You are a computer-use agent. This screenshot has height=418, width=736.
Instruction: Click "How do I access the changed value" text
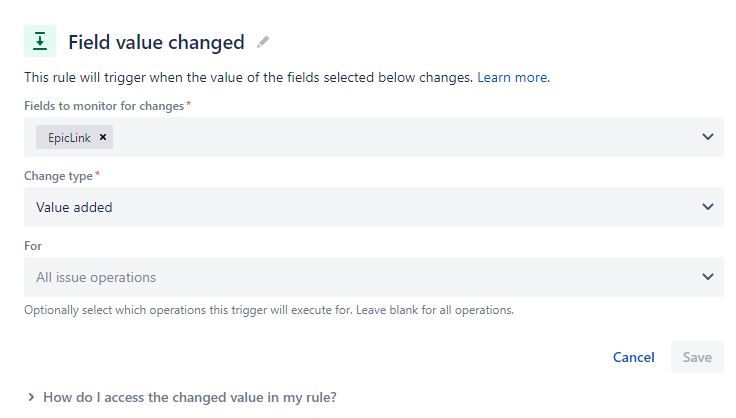[x=189, y=397]
